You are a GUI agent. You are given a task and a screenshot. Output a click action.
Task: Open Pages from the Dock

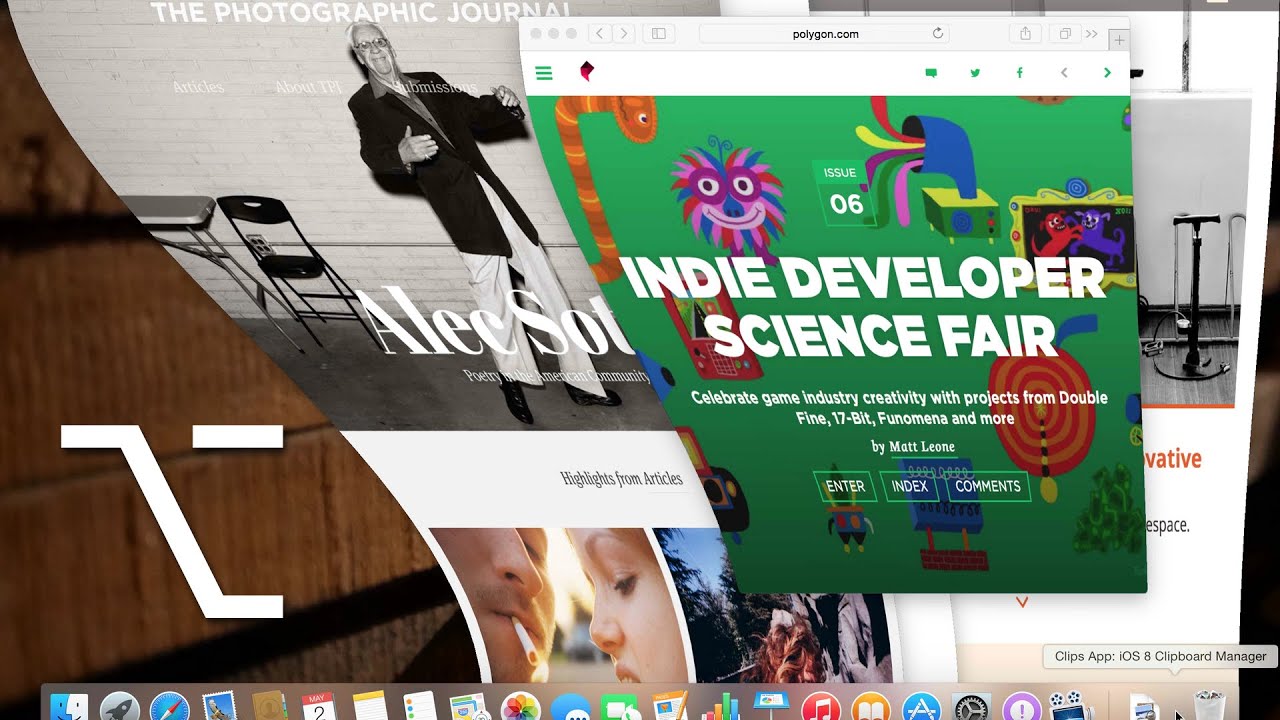coord(670,707)
